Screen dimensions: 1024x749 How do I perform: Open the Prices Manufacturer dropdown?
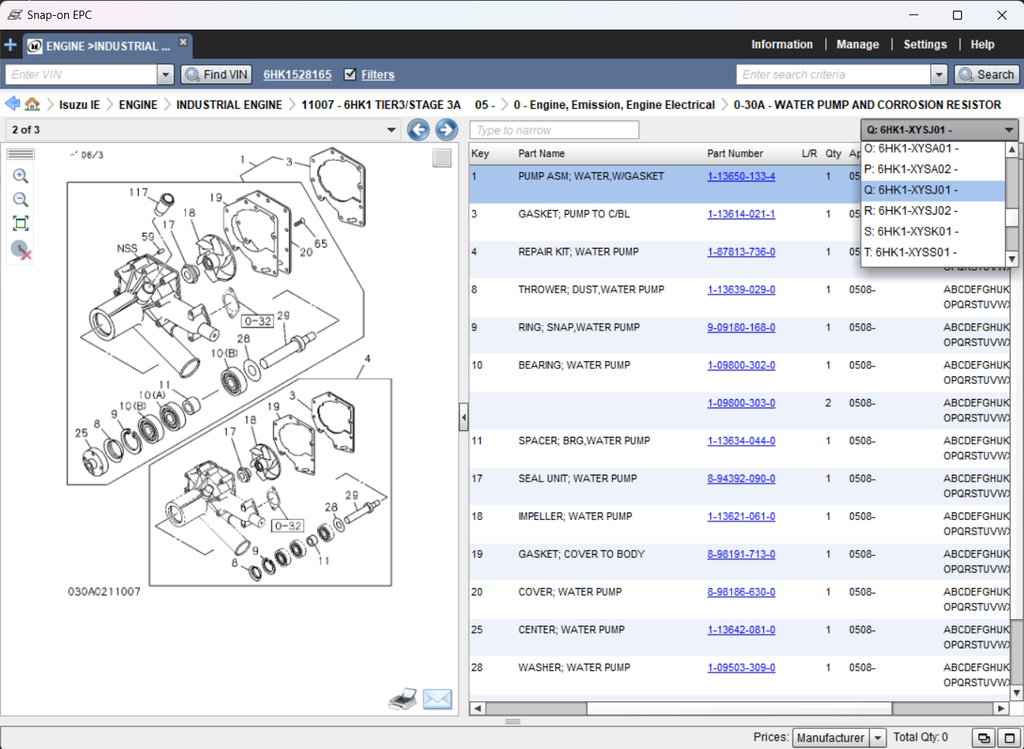tap(878, 737)
